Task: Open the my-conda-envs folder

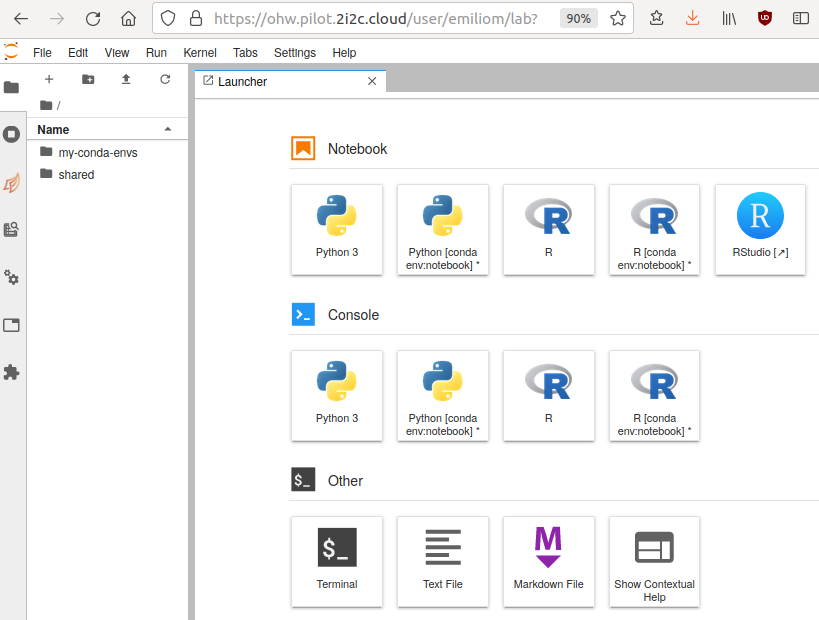Action: (107, 153)
